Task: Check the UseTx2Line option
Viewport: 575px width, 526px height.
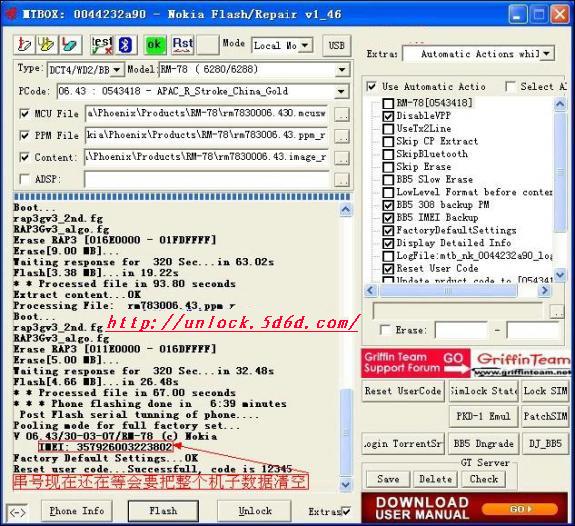Action: click(388, 129)
